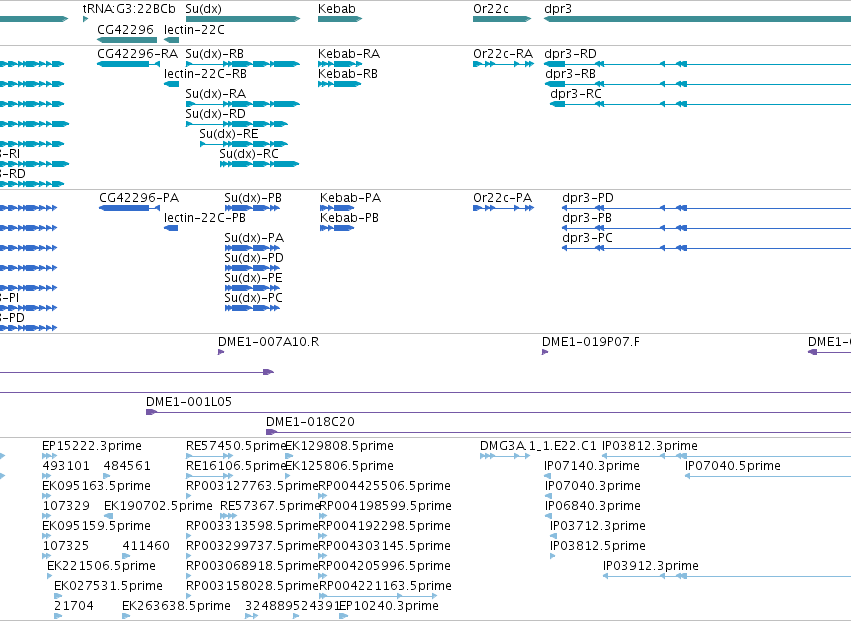This screenshot has height=621, width=851.
Task: Click protein Su(dx)-PB label
Action: pyautogui.click(x=253, y=198)
